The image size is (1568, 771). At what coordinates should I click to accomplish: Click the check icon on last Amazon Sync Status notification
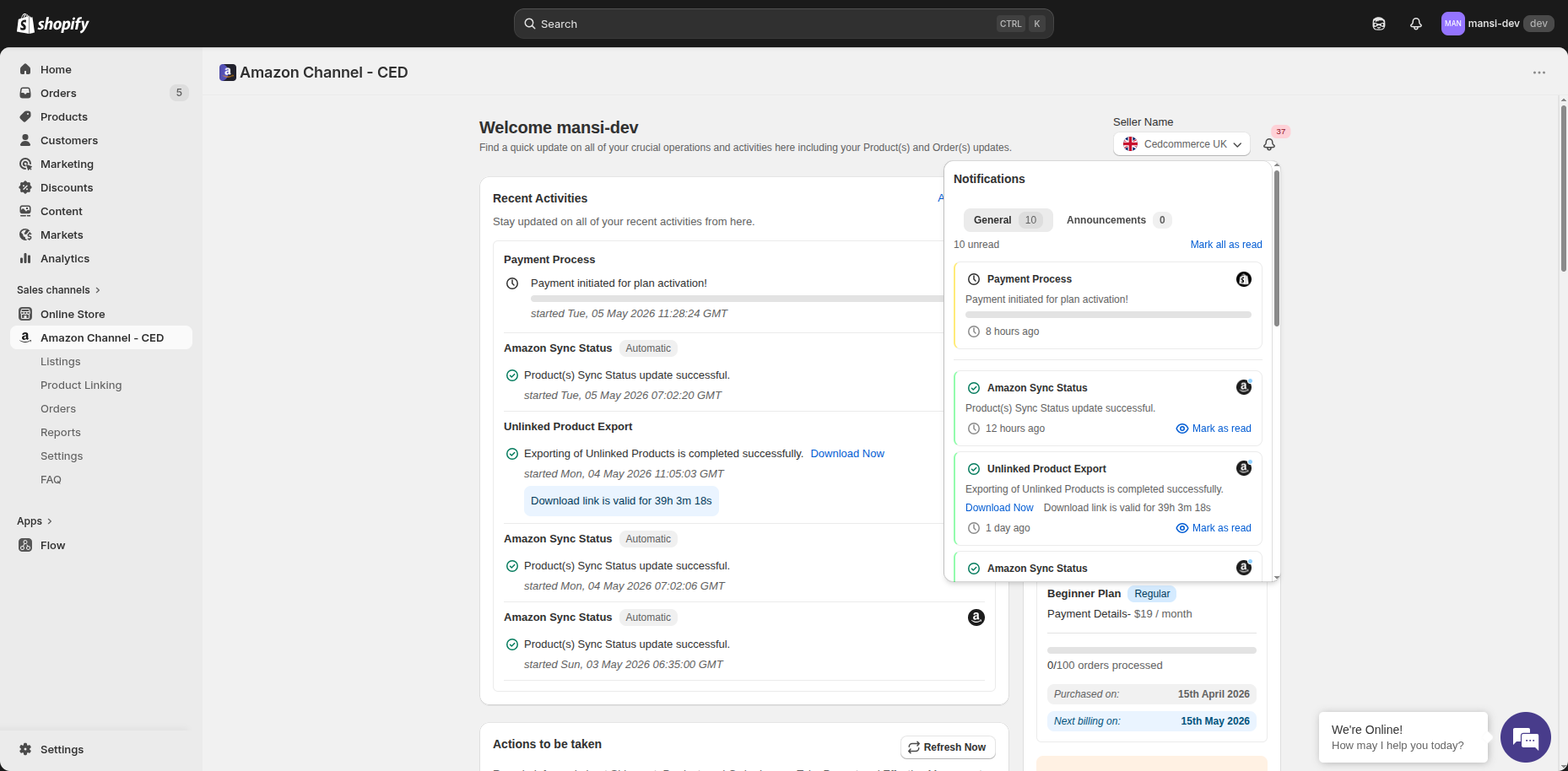[x=974, y=569]
